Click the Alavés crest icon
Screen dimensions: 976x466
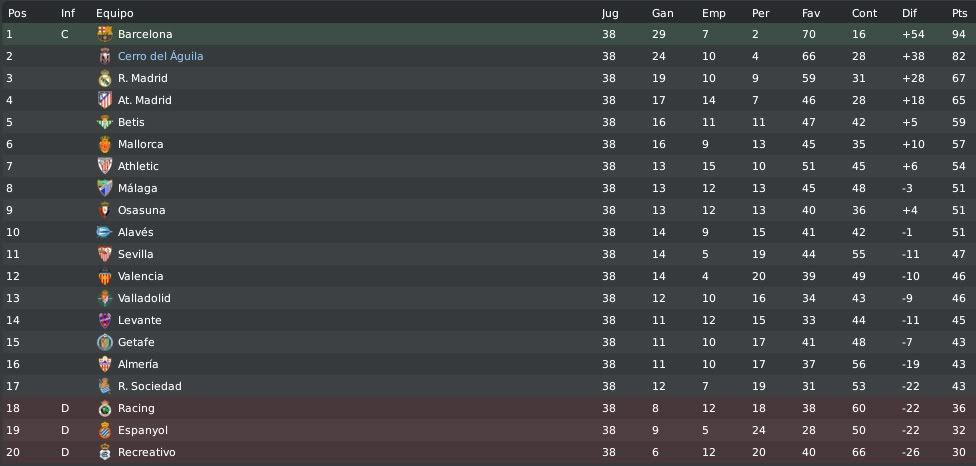click(105, 232)
